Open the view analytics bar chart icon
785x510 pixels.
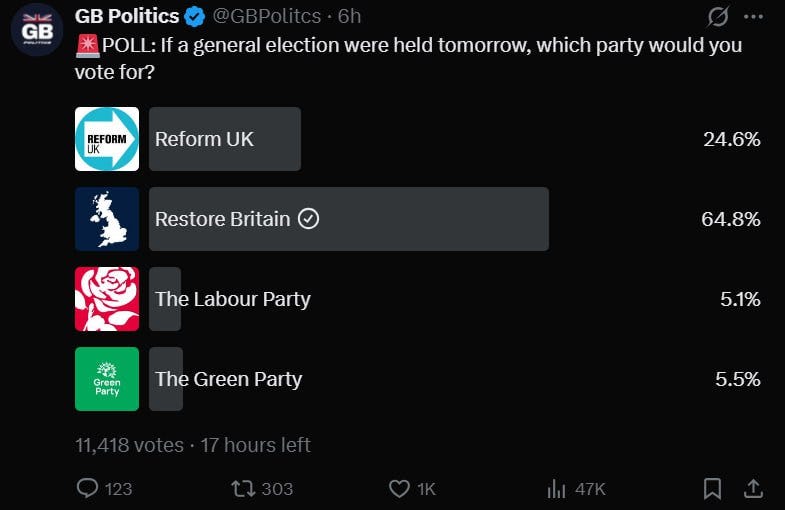click(x=557, y=488)
